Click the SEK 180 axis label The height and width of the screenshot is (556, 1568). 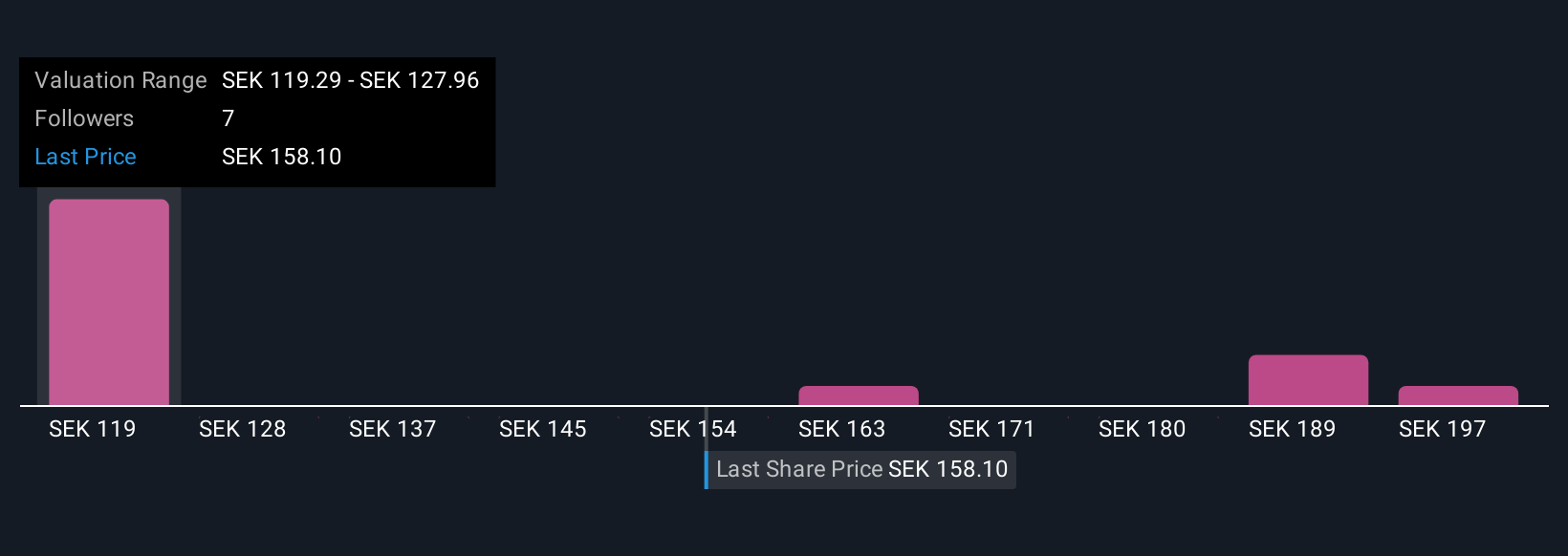pos(1143,429)
